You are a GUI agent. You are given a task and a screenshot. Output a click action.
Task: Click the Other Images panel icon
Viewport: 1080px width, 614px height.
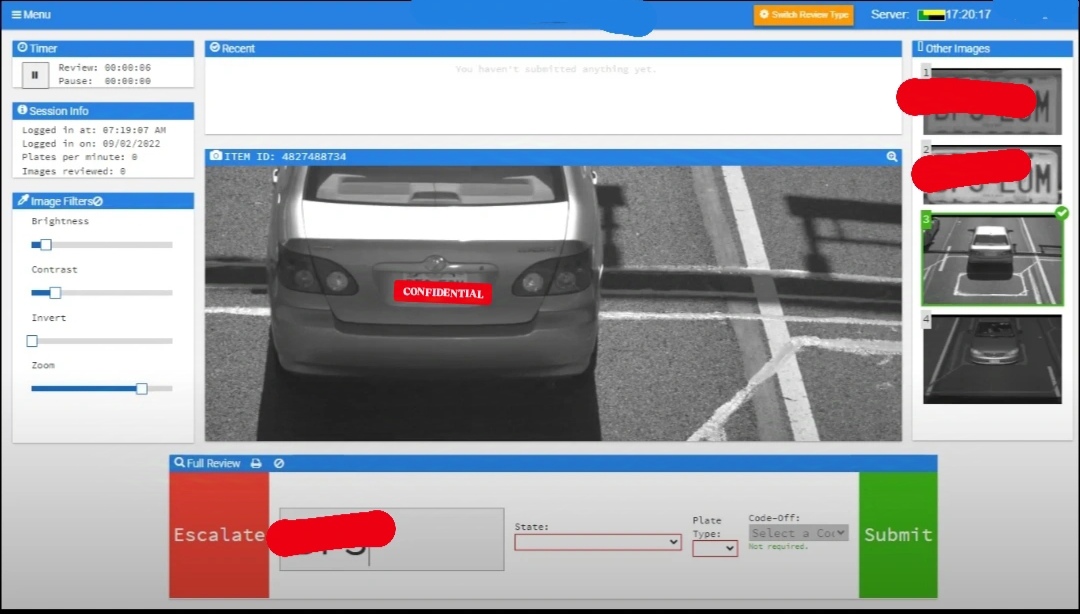(x=920, y=48)
